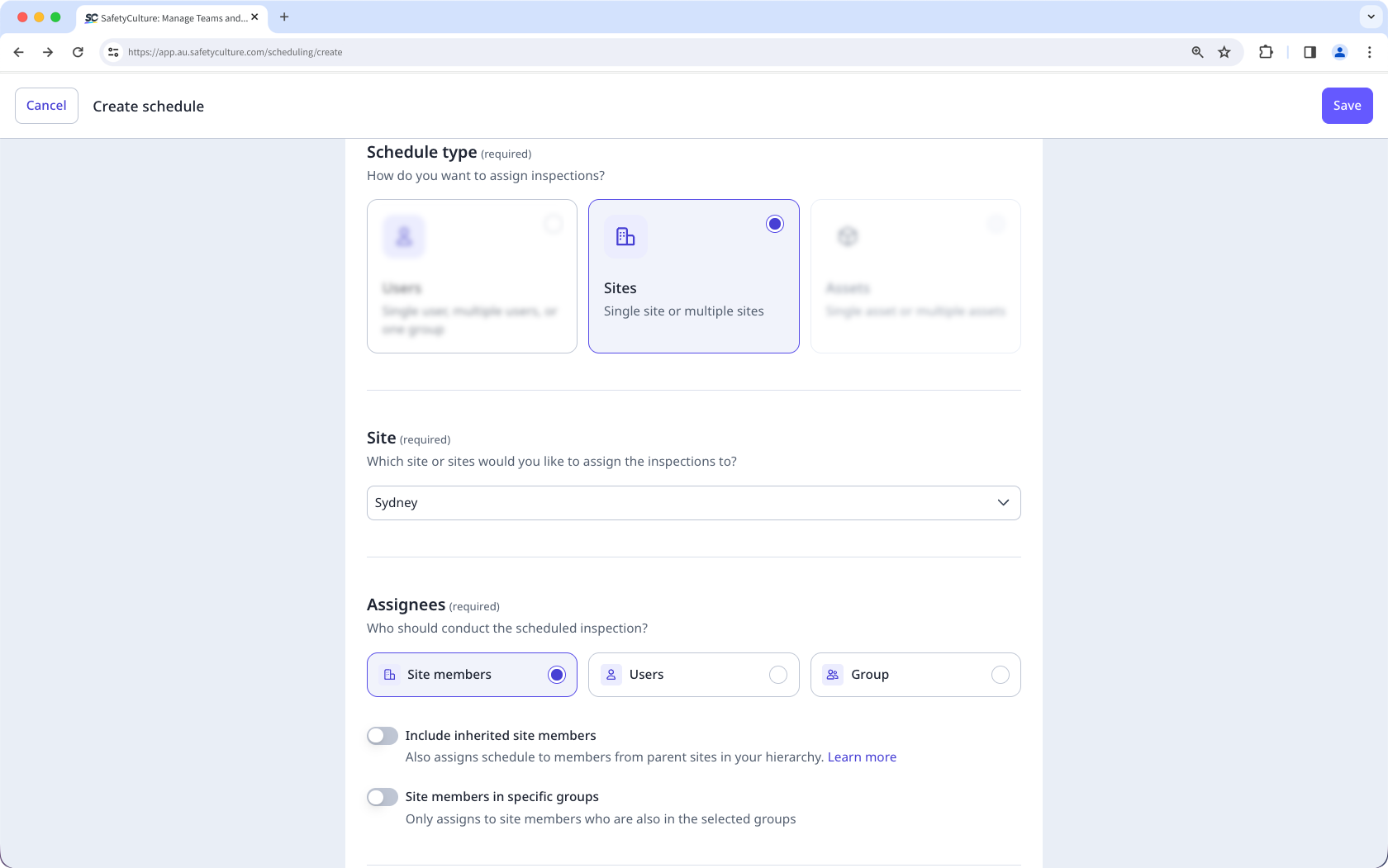The height and width of the screenshot is (868, 1388).
Task: Click the Group people icon
Action: 833,675
